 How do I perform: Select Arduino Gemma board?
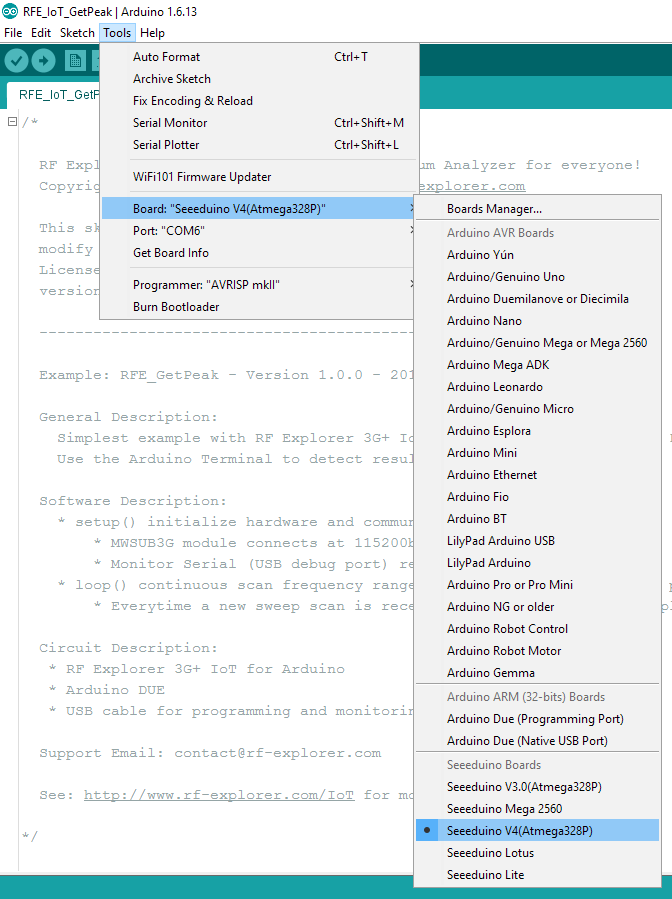537,673
